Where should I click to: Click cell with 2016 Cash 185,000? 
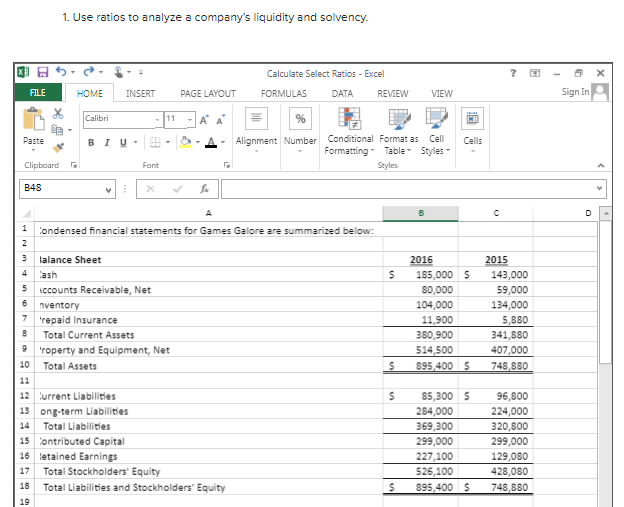pyautogui.click(x=421, y=275)
